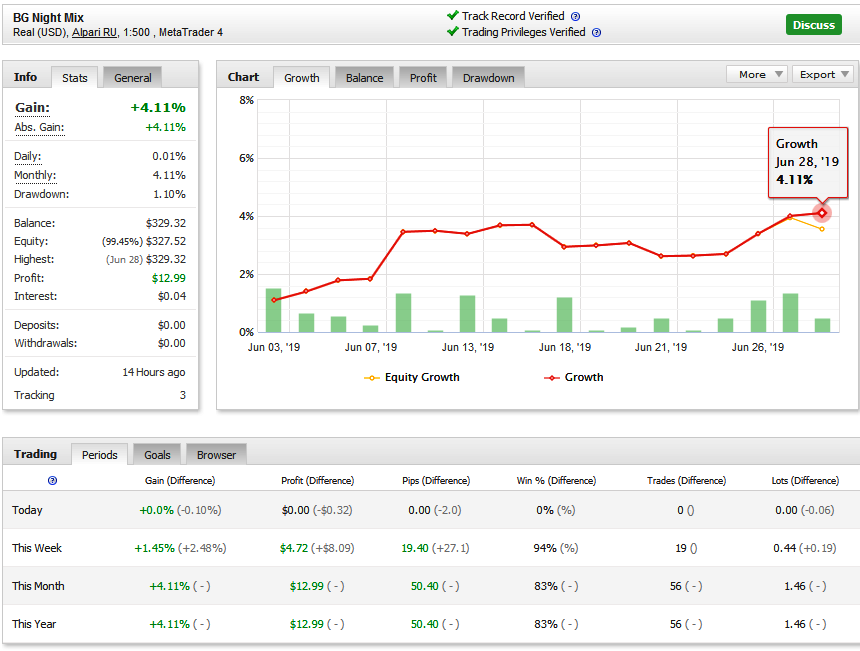Screen dimensions: 860x651
Task: Click the Today row label
Action: (x=27, y=510)
